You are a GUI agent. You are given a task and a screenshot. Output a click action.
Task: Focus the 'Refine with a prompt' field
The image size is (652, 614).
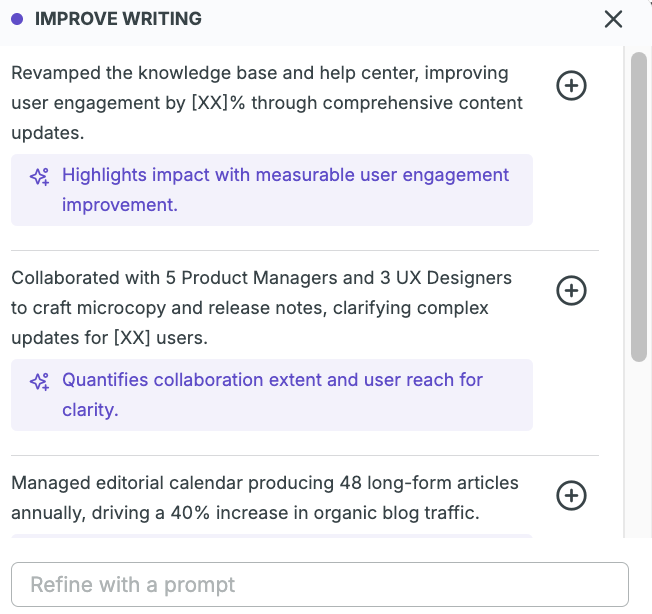[319, 585]
